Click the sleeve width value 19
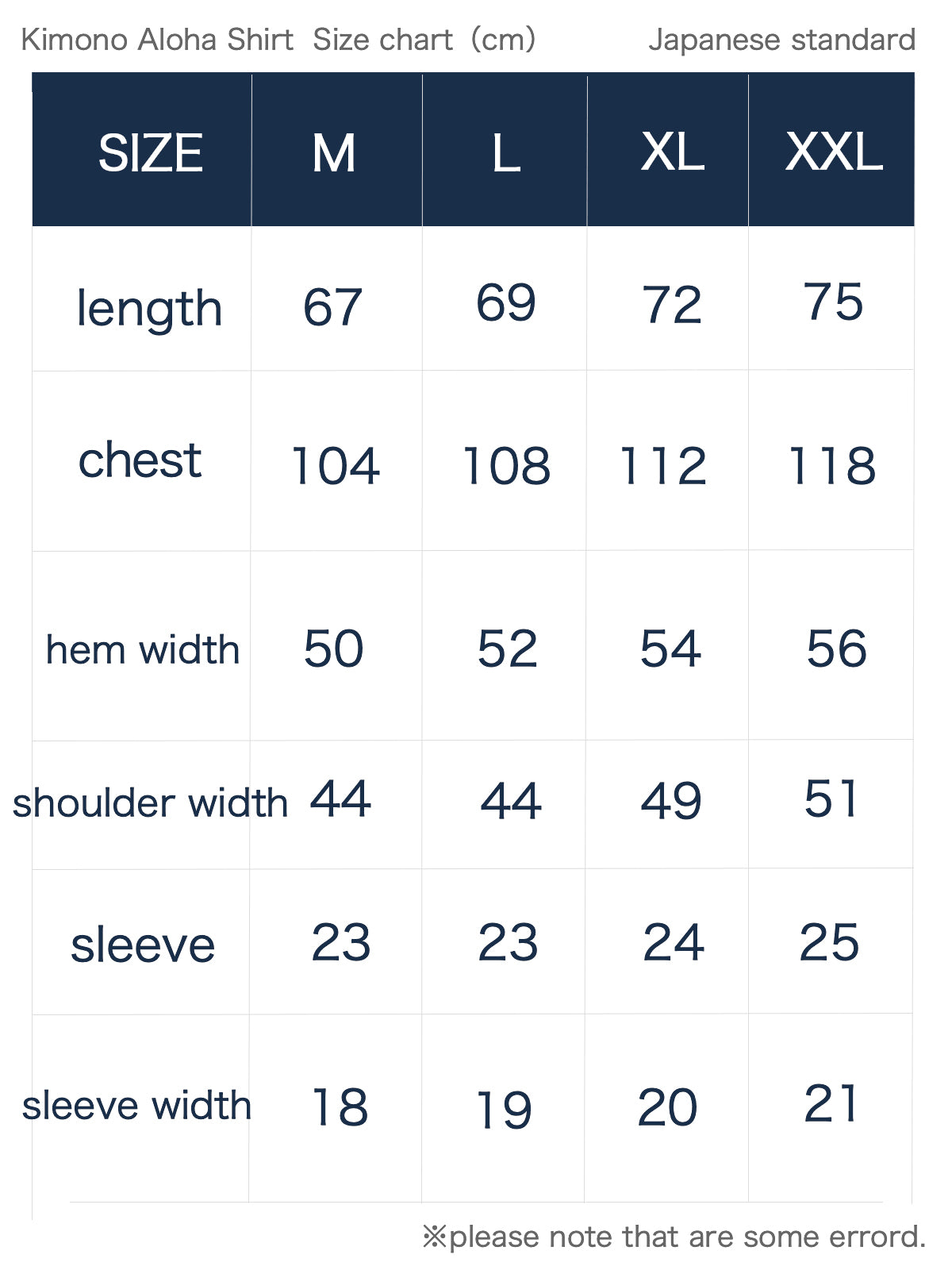Image resolution: width=952 pixels, height=1270 pixels. 504,1110
